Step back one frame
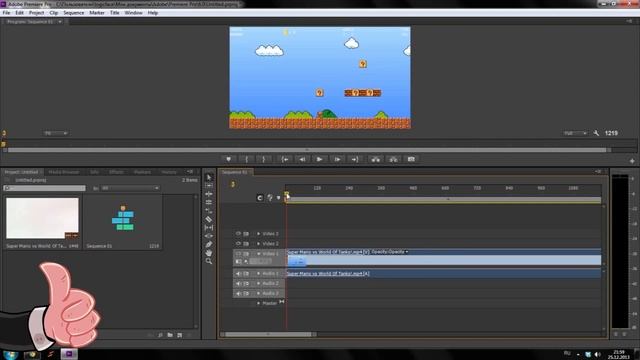Viewport: 640px width, 360px height. (302, 159)
